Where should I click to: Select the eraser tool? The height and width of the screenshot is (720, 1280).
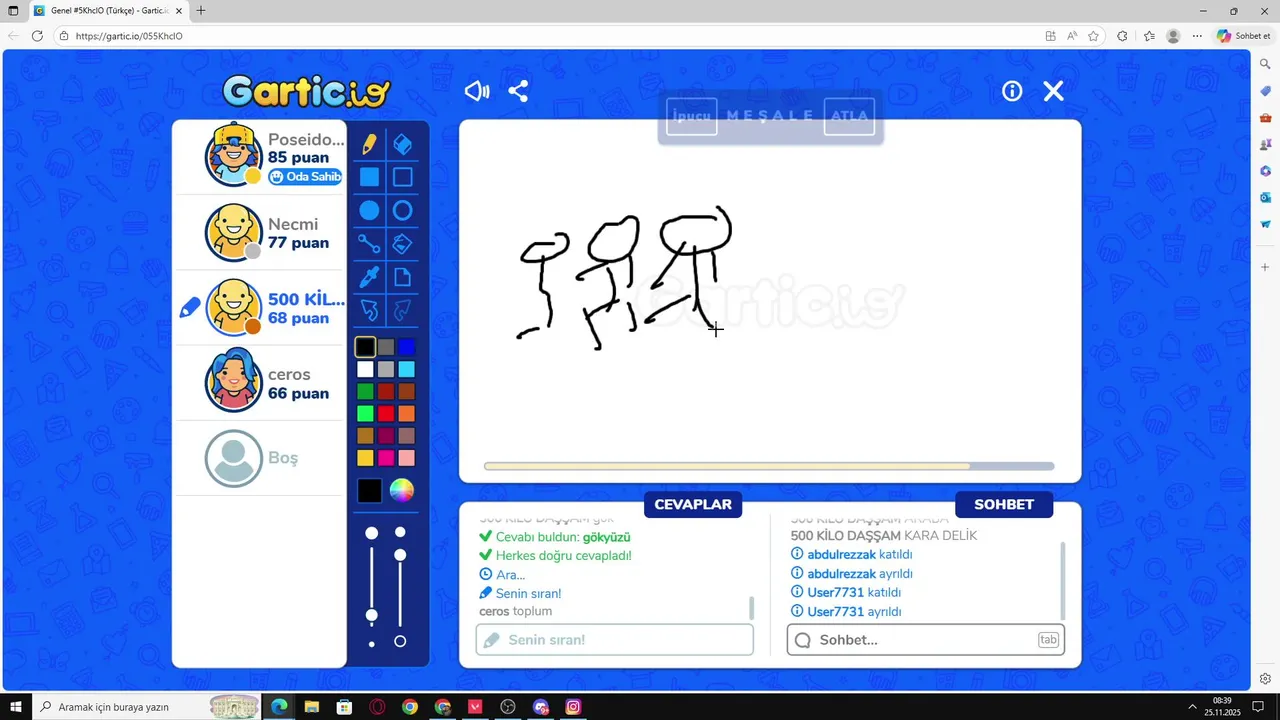tap(402, 144)
